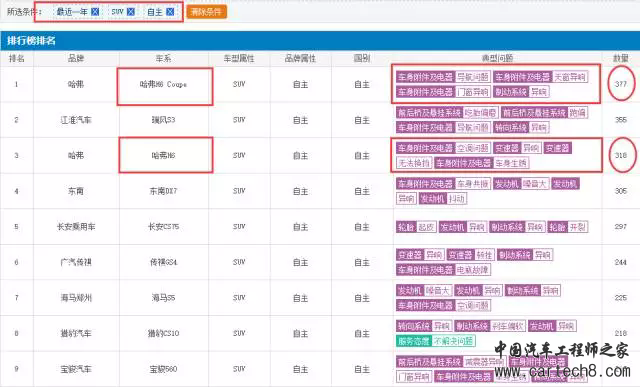Viewport: 640px width, 387px height.
Task: Click the 减震器异响 tag in rank 9
Action: pos(484,362)
